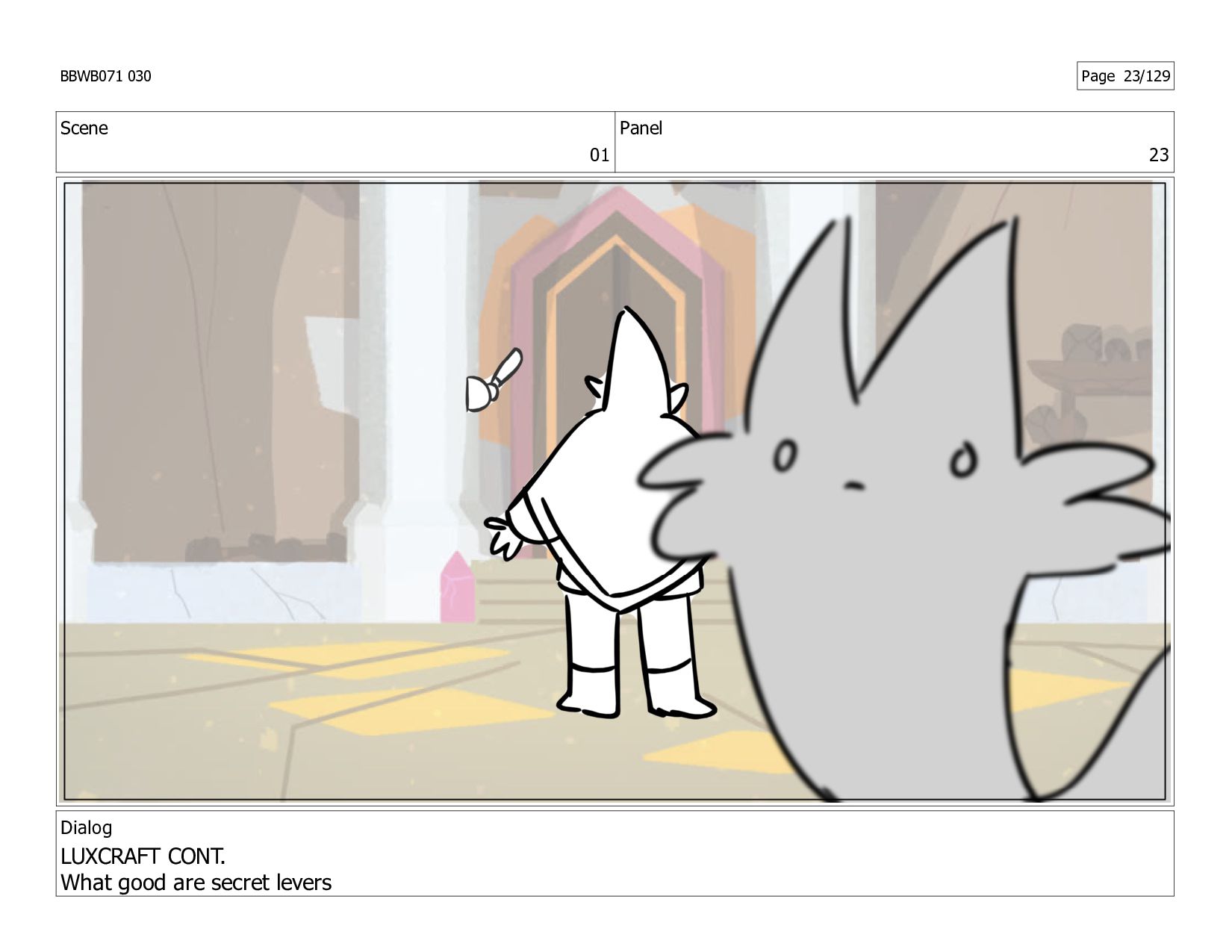
Task: Click the Scene label
Action: [84, 128]
